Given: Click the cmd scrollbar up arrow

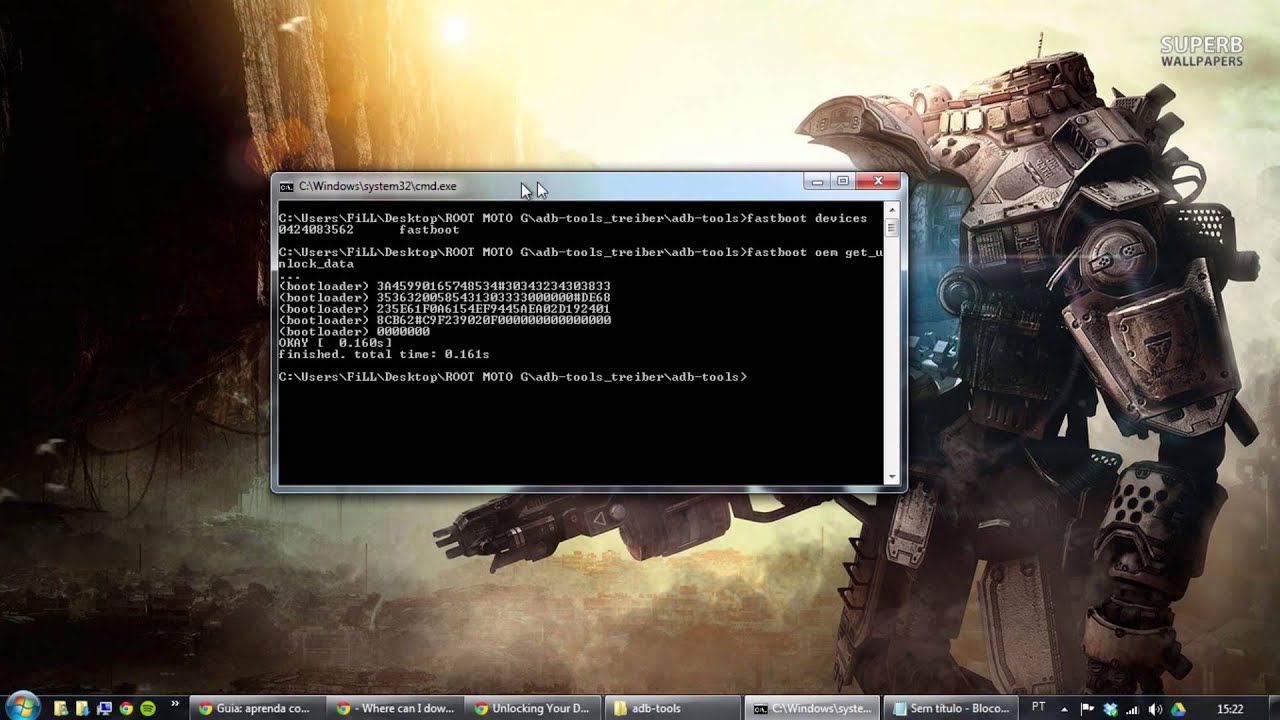Looking at the screenshot, I should pyautogui.click(x=892, y=211).
